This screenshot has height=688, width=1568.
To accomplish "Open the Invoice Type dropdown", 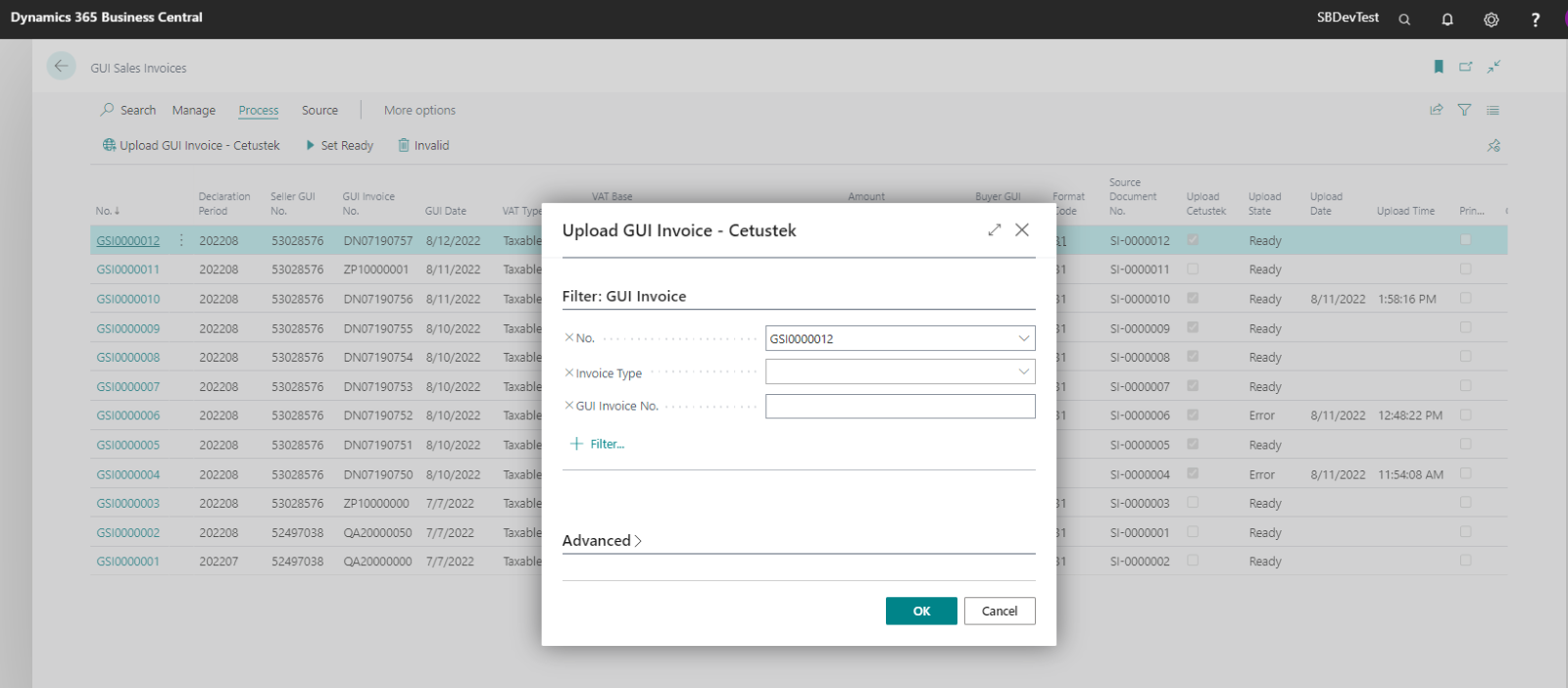I will 1023,371.
